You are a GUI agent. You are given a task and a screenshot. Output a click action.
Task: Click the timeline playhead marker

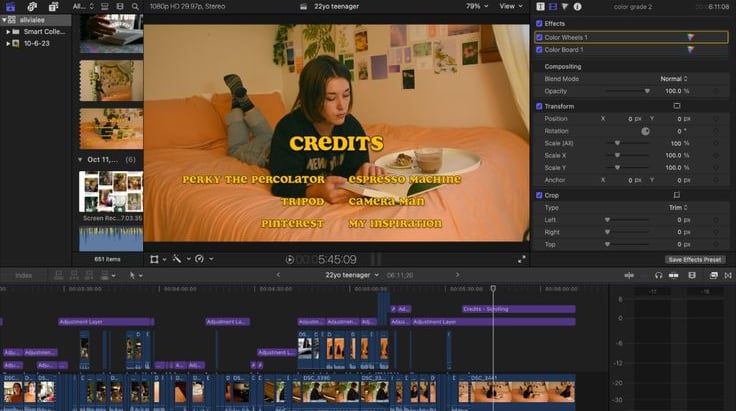[493, 289]
